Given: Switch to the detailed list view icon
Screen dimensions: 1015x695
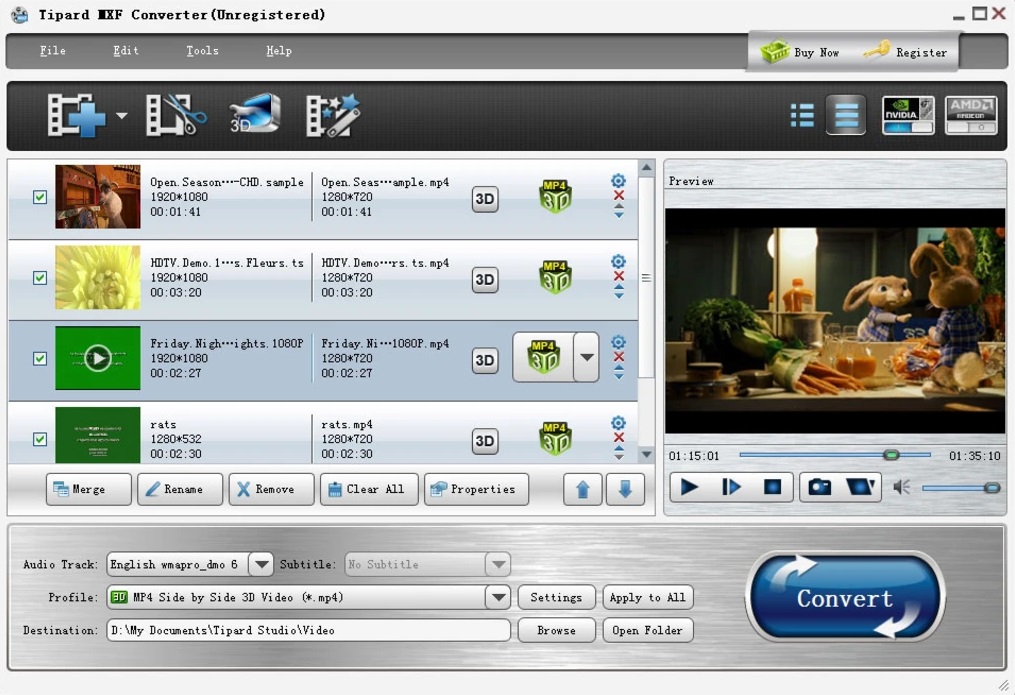Looking at the screenshot, I should pyautogui.click(x=802, y=115).
